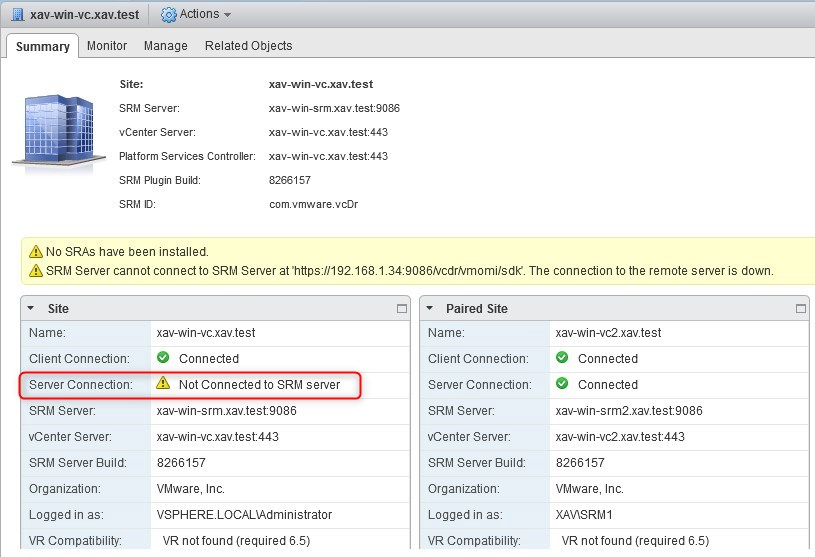Open the Related Objects tab
Image resolution: width=815 pixels, height=557 pixels.
pyautogui.click(x=248, y=46)
